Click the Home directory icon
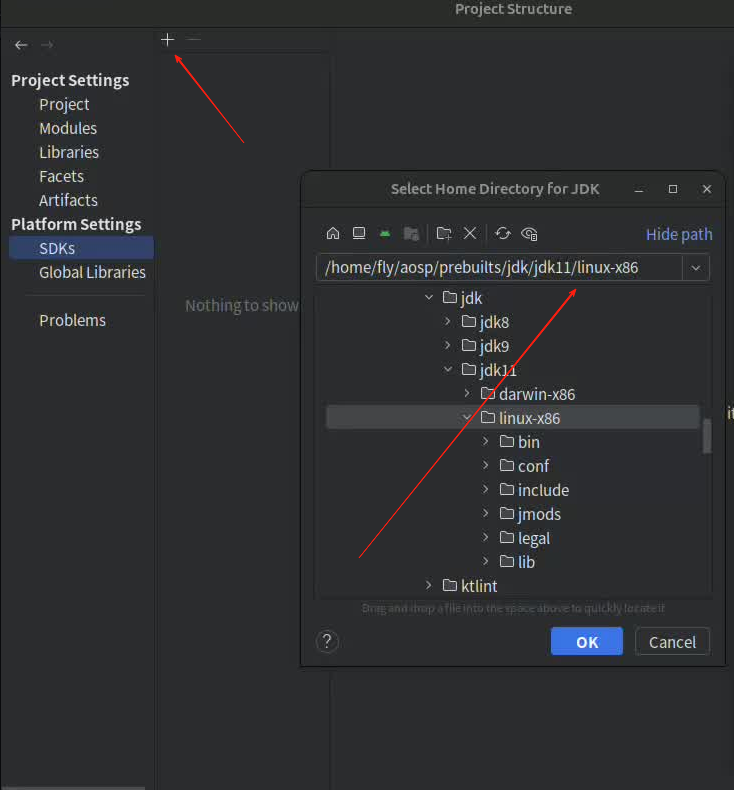The height and width of the screenshot is (790, 734). tap(333, 234)
